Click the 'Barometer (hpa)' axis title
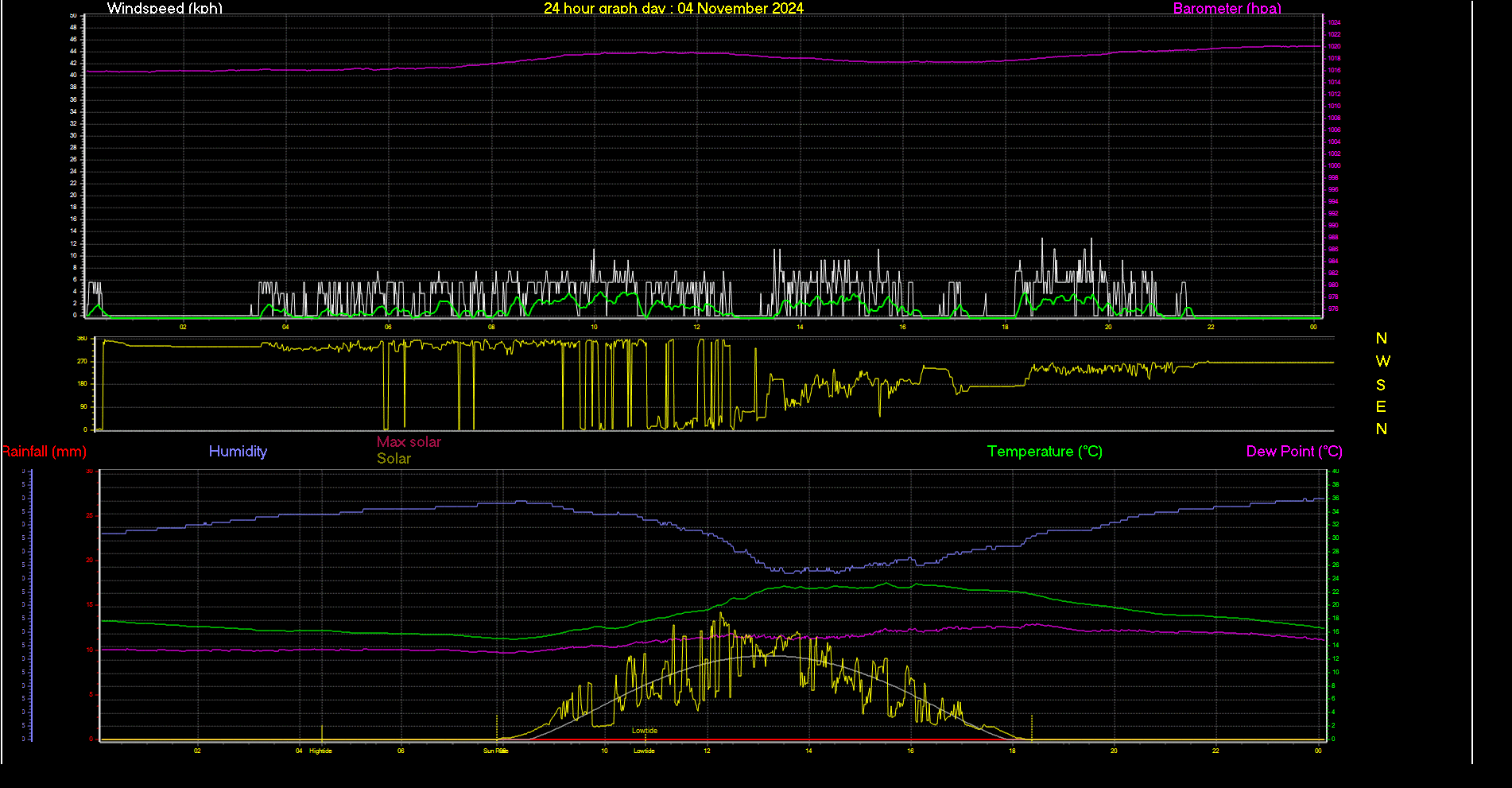Image resolution: width=1512 pixels, height=788 pixels. coord(1227,8)
